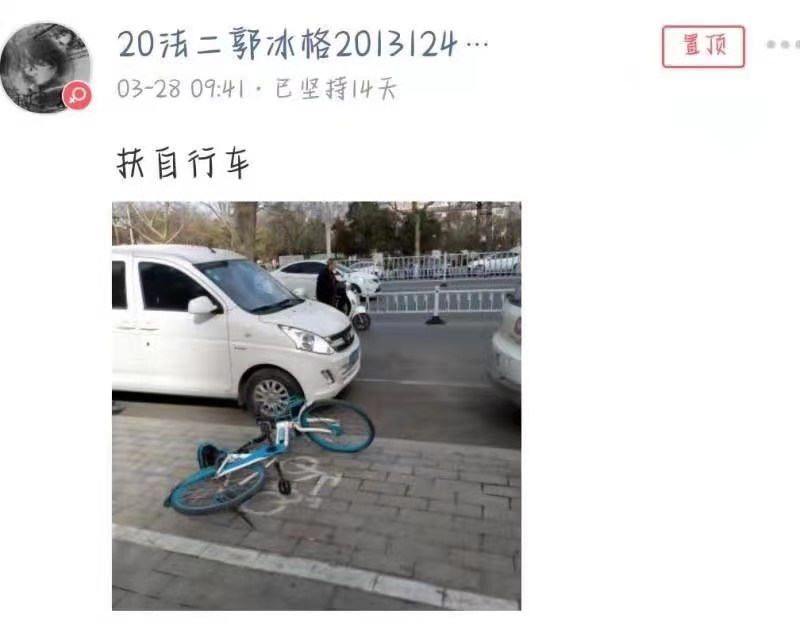The width and height of the screenshot is (800, 637).
Task: Click the van's side mirror
Action: 203,305
